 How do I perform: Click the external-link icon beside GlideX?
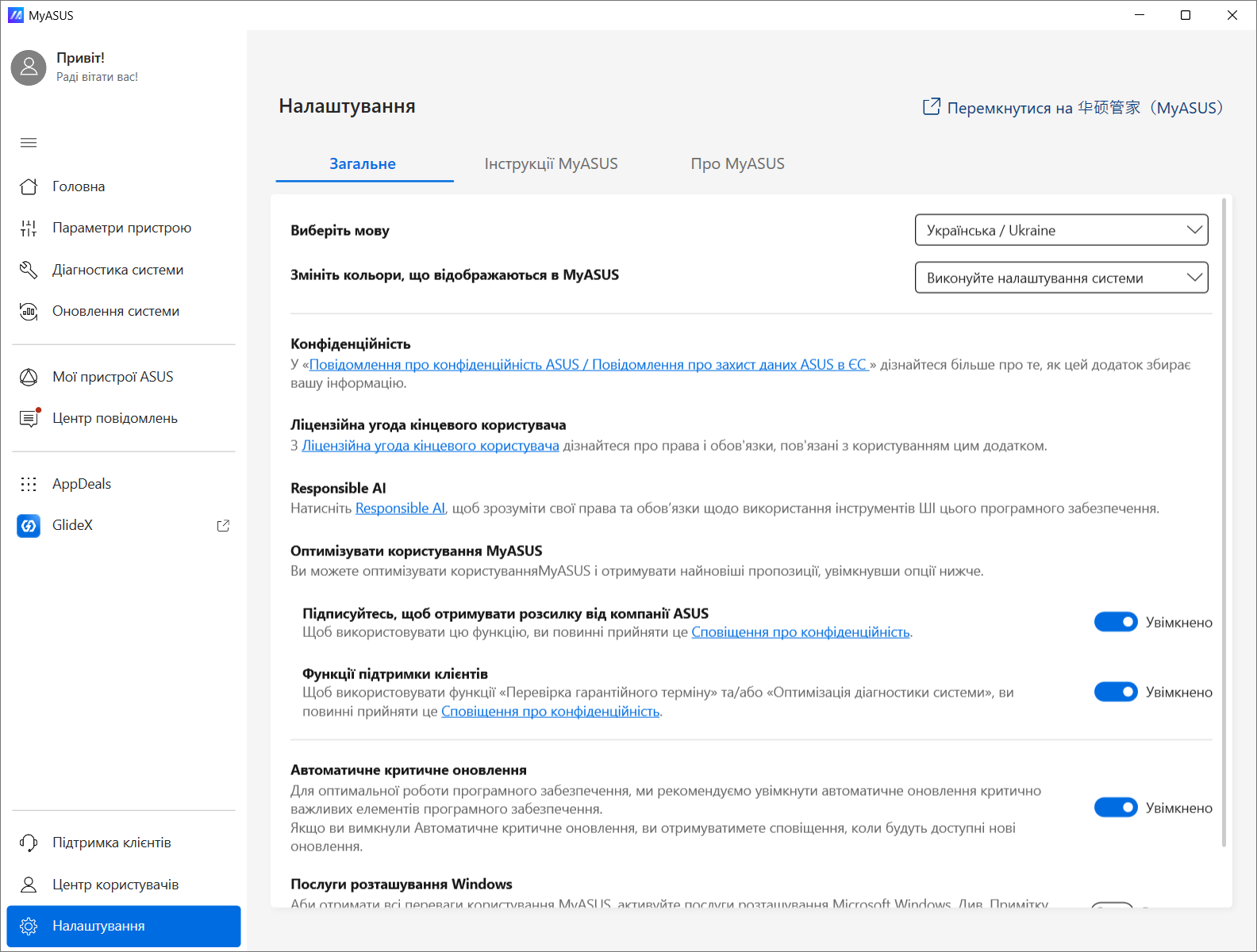(x=223, y=525)
